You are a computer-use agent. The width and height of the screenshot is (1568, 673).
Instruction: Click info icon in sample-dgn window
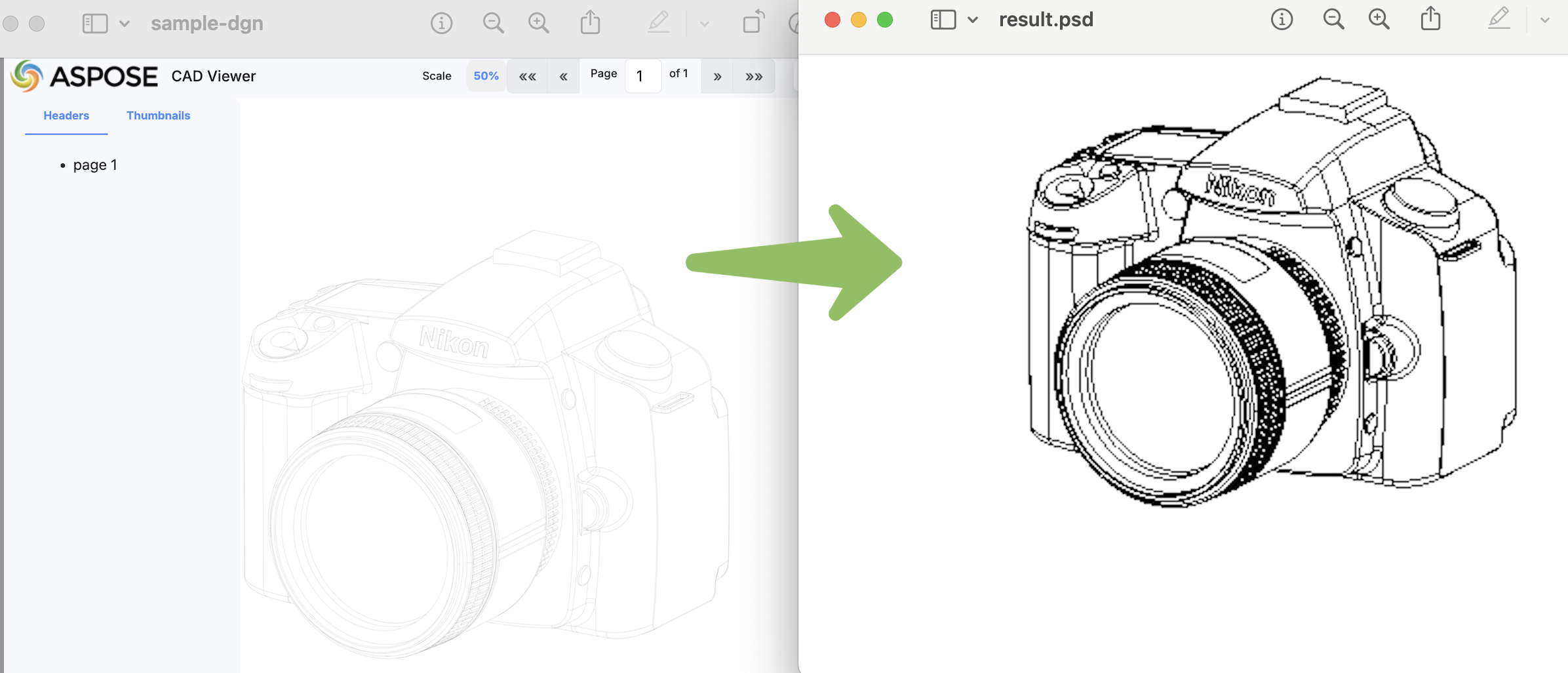click(441, 24)
